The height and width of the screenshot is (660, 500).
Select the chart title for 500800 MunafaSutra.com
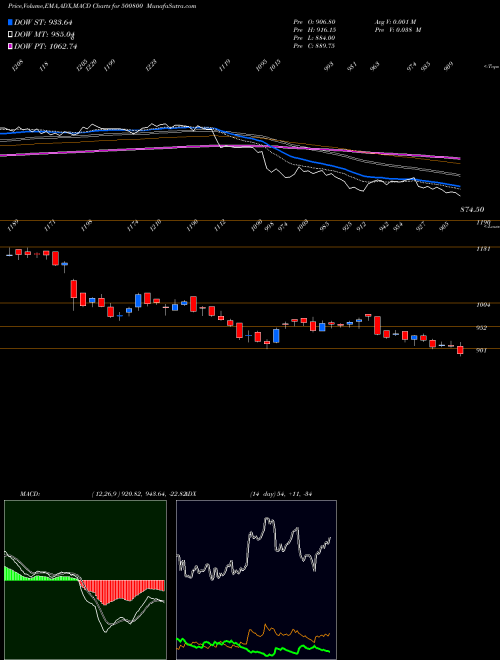coord(104,7)
